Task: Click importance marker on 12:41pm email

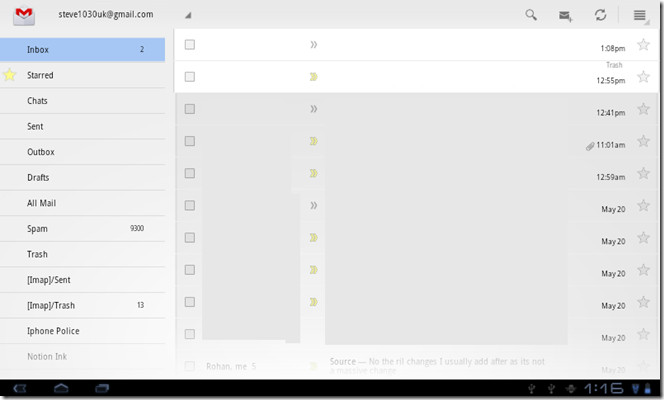Action: [x=313, y=109]
